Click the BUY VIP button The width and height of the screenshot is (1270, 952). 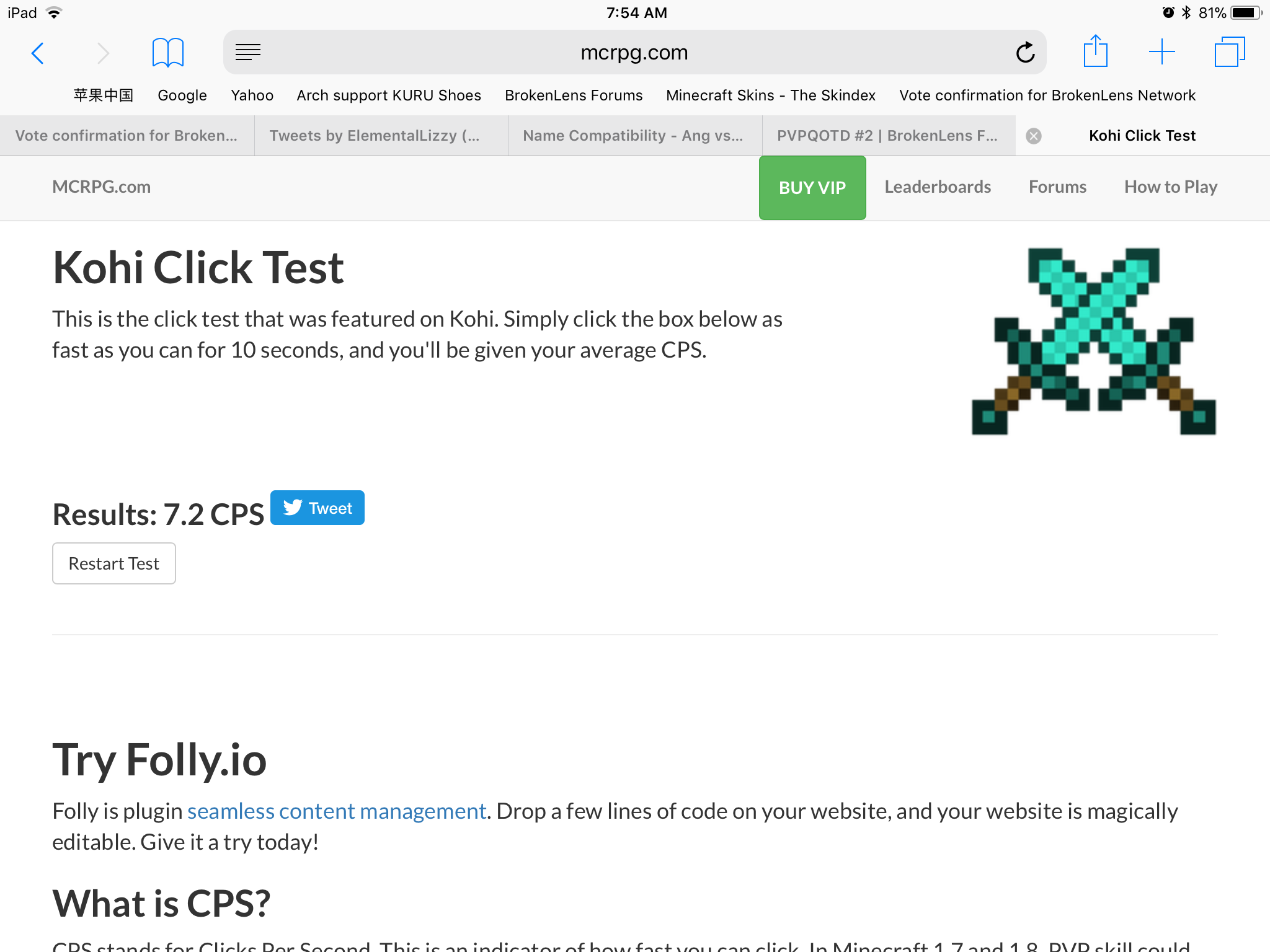pyautogui.click(x=812, y=188)
